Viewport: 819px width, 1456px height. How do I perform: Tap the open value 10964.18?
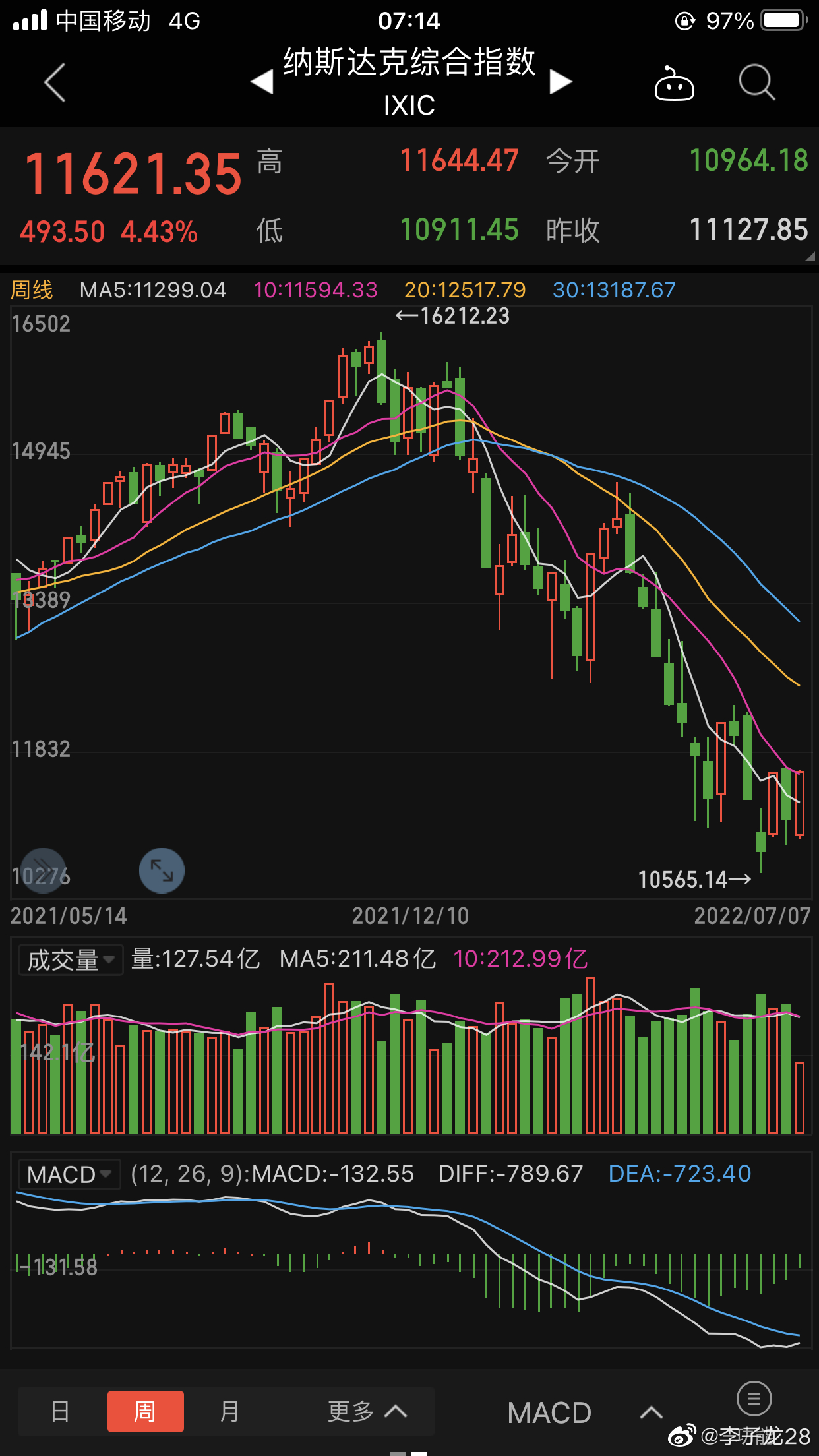(x=749, y=160)
